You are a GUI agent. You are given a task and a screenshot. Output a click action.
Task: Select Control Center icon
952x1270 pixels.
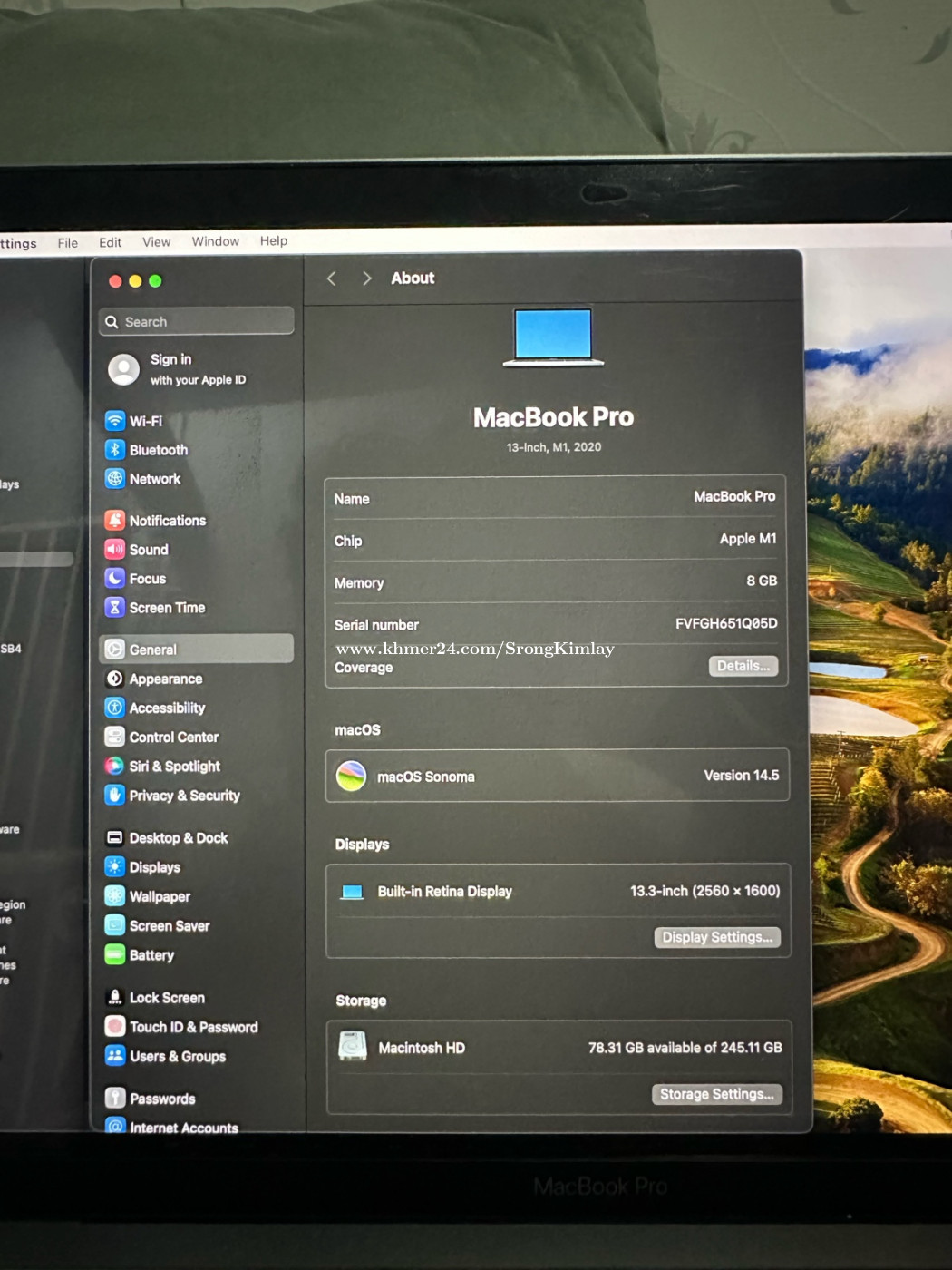[x=115, y=737]
